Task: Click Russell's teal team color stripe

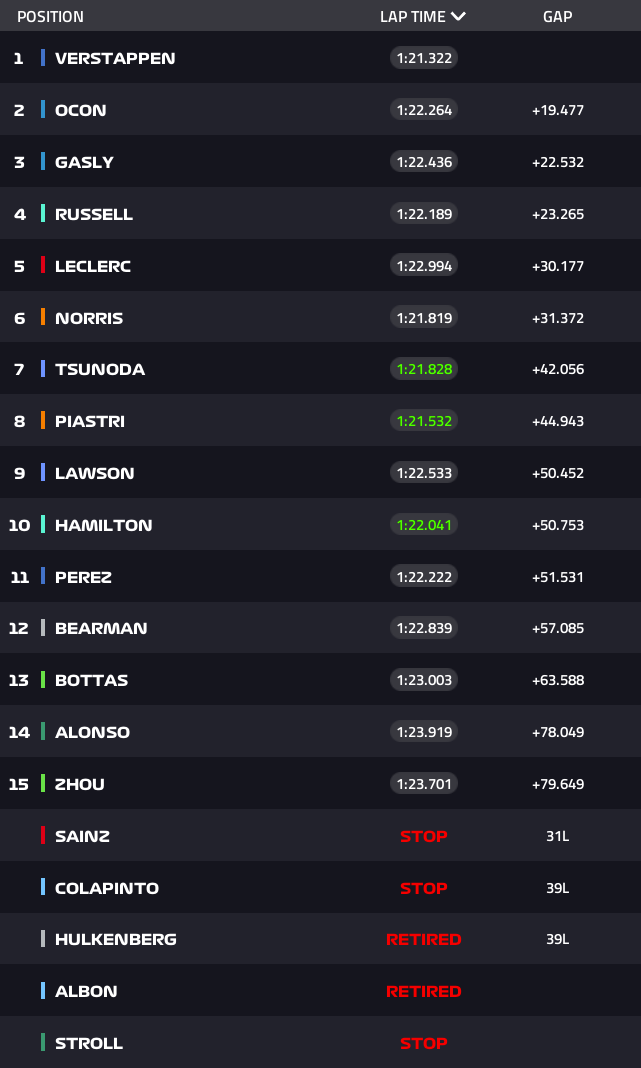Action: click(x=43, y=214)
